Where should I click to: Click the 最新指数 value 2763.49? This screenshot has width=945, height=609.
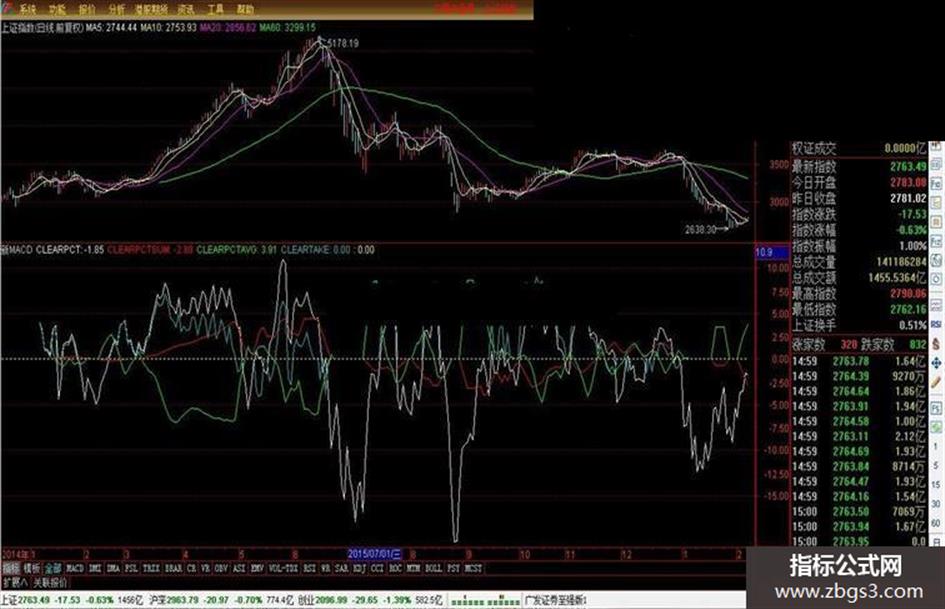[908, 166]
